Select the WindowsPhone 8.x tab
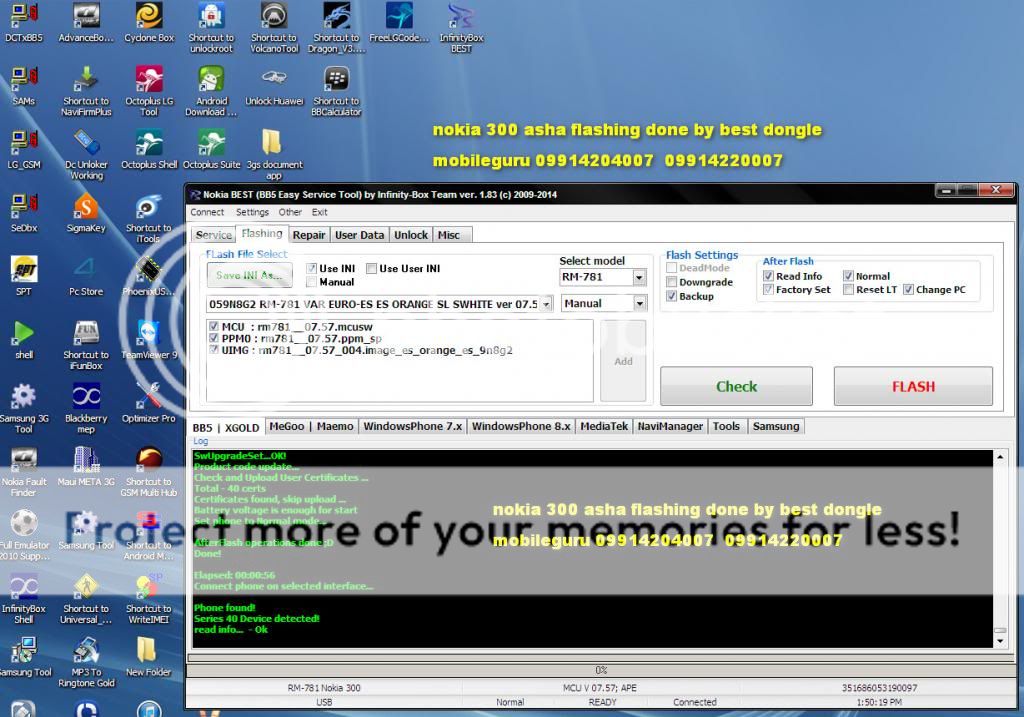 pos(521,426)
